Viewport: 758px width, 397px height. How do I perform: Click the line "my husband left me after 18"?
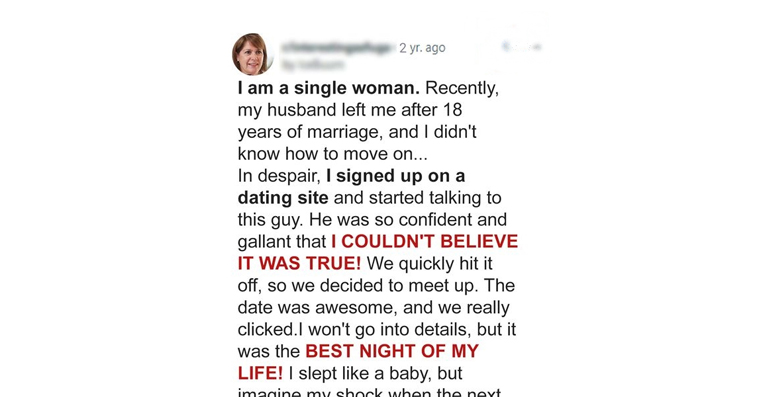[x=350, y=110]
